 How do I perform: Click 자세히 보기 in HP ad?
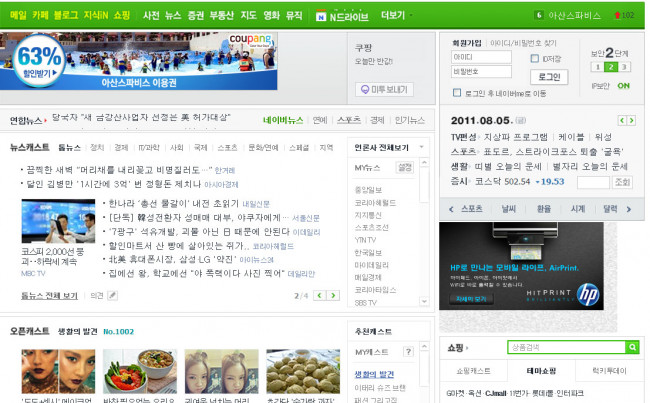pyautogui.click(x=471, y=299)
